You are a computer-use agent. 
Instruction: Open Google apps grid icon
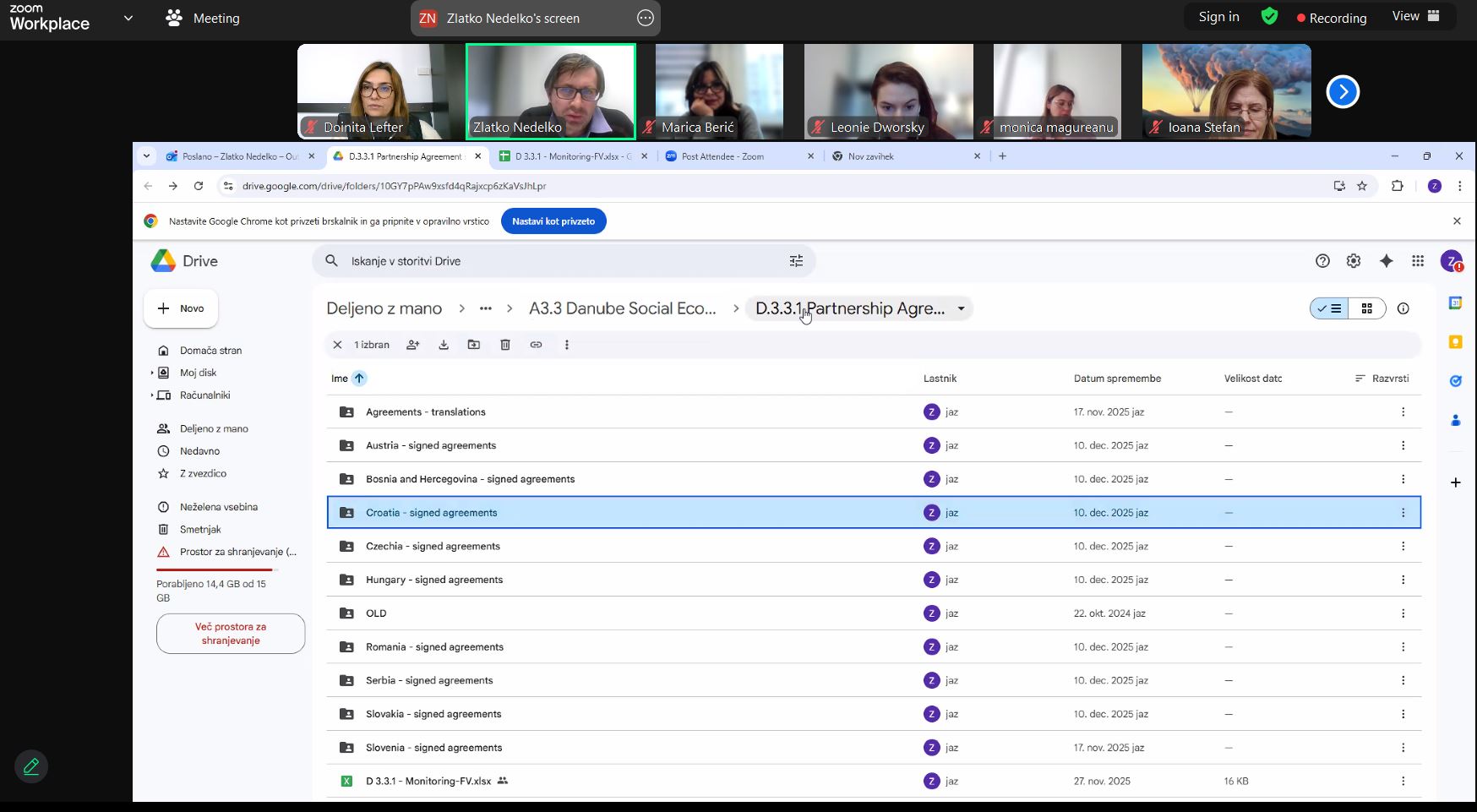[1418, 261]
